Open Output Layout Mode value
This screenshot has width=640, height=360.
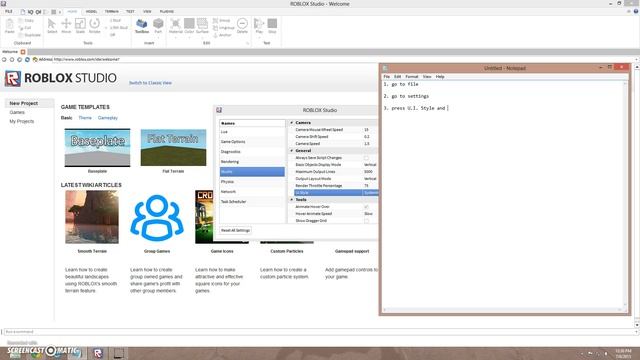(x=371, y=179)
